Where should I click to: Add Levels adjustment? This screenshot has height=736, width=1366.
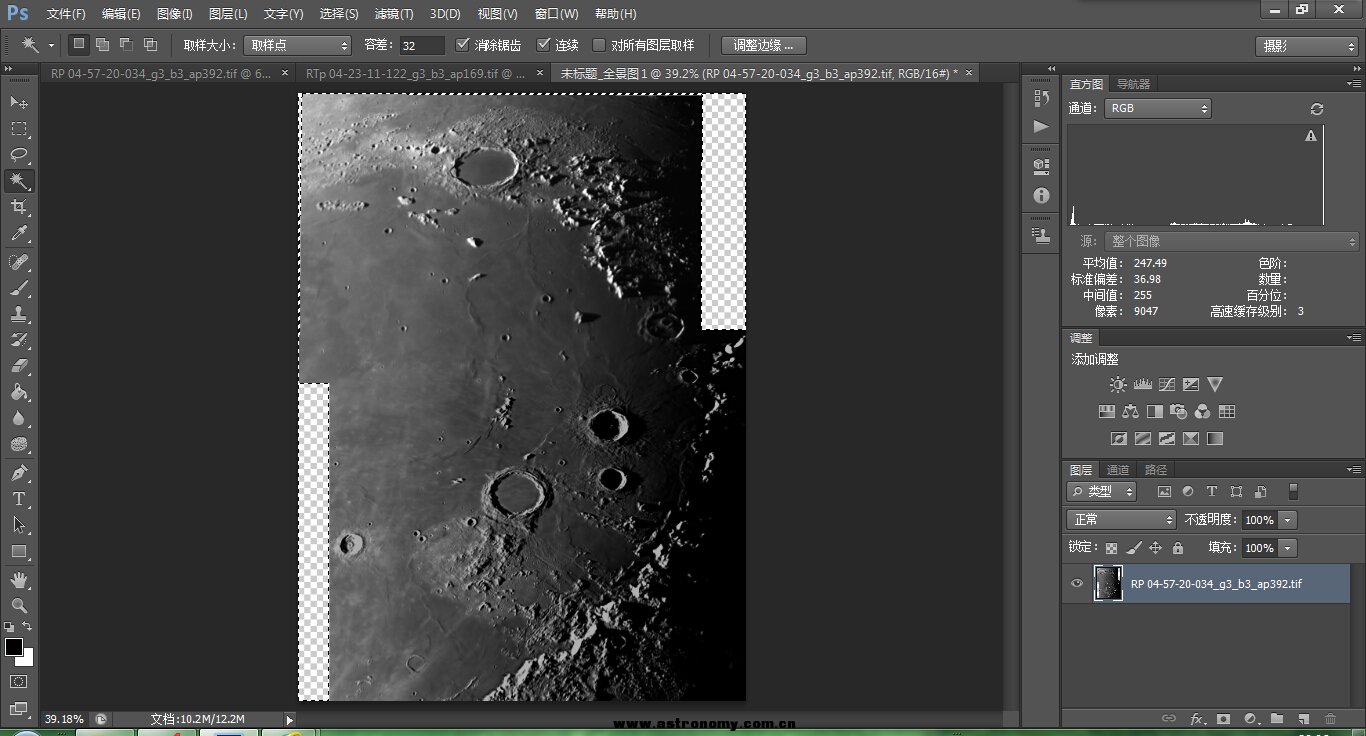[x=1143, y=384]
